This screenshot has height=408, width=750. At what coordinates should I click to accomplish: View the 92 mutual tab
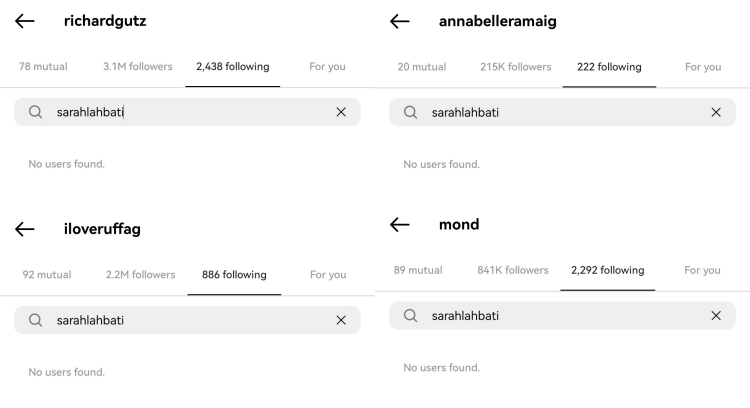(47, 275)
